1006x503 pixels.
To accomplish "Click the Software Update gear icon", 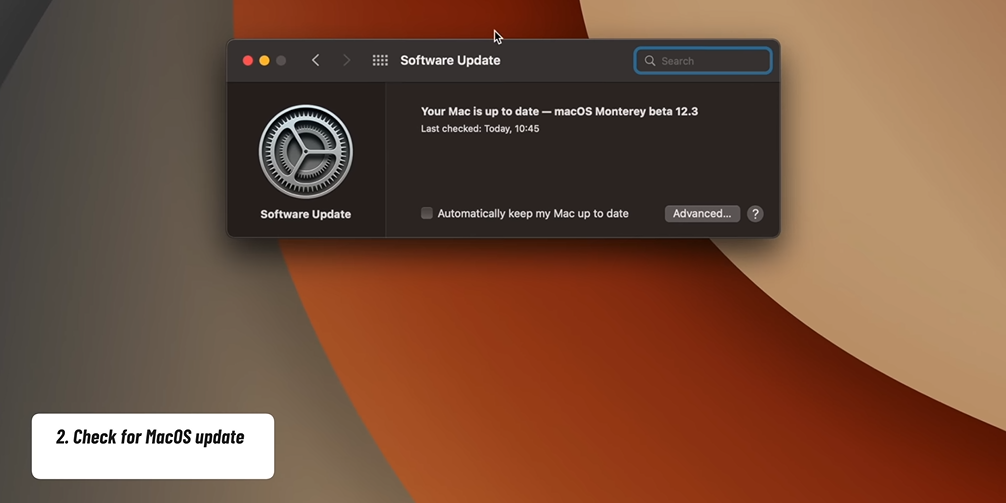I will click(x=305, y=151).
